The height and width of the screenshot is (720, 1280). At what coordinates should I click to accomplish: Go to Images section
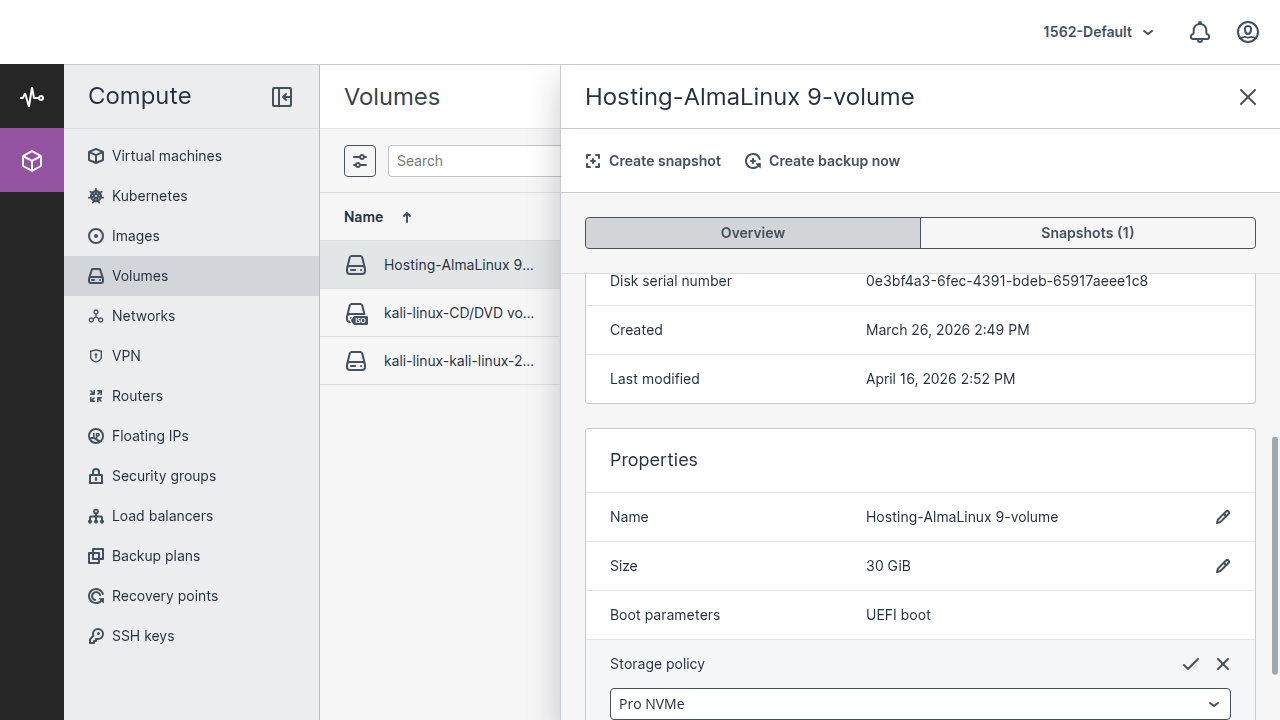click(191, 236)
